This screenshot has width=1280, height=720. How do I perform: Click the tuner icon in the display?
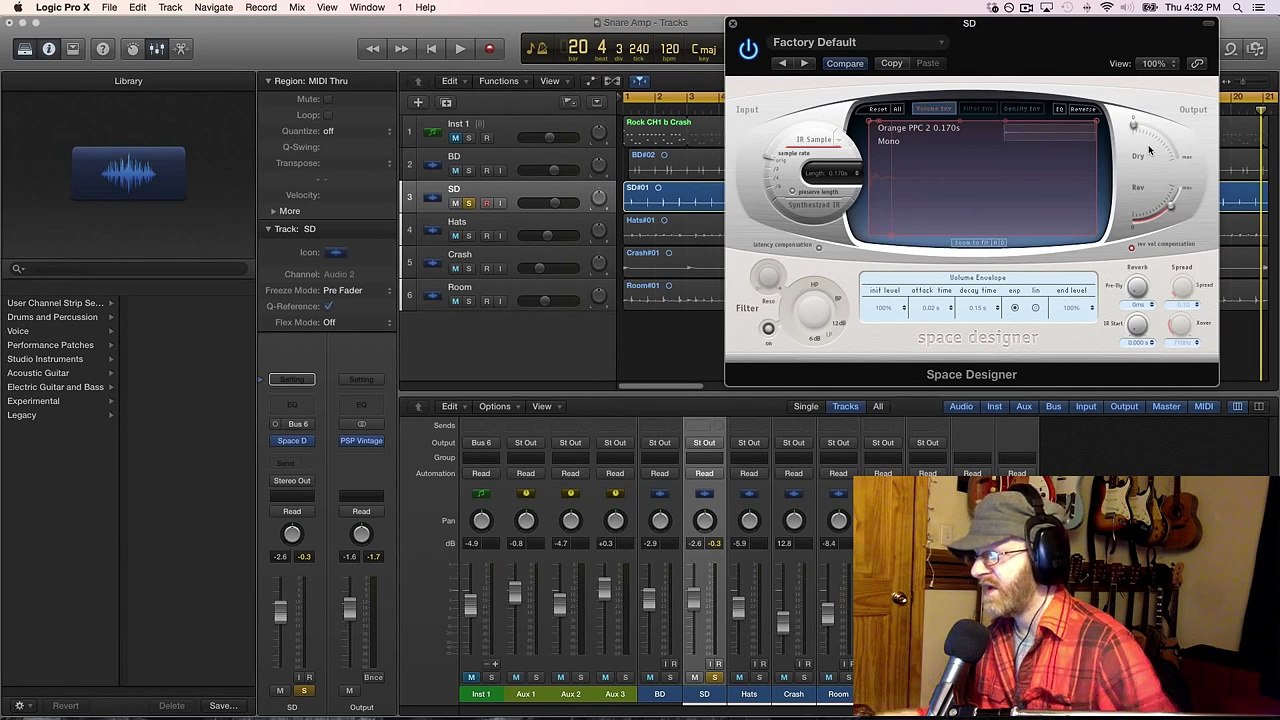(x=535, y=49)
